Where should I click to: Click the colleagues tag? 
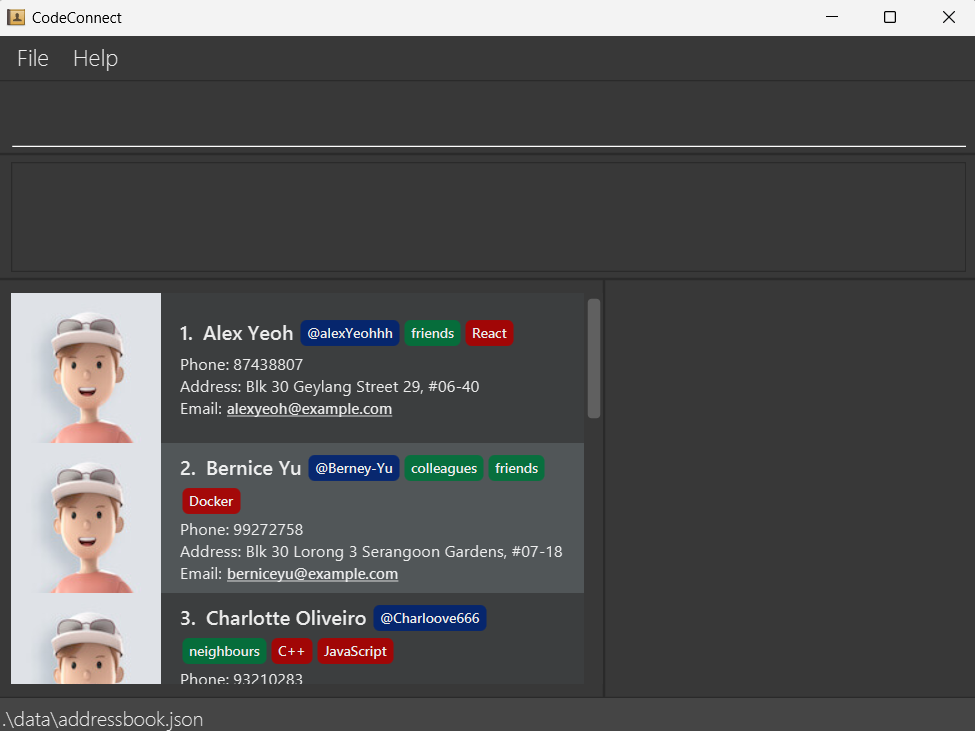point(444,468)
